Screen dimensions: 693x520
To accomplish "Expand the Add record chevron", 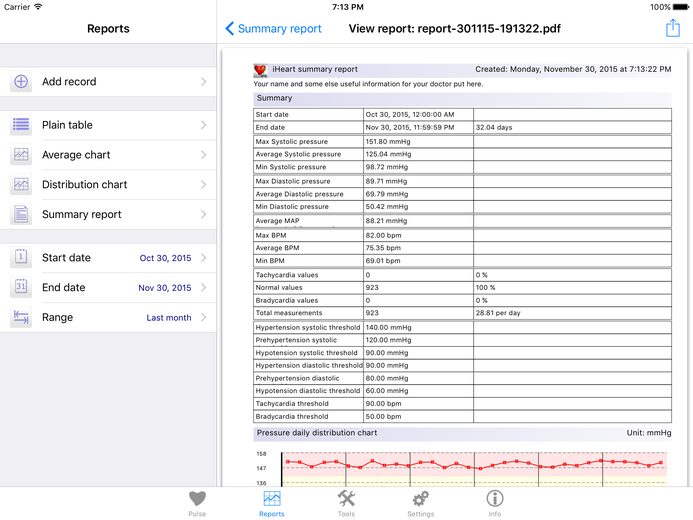I will pos(203,82).
